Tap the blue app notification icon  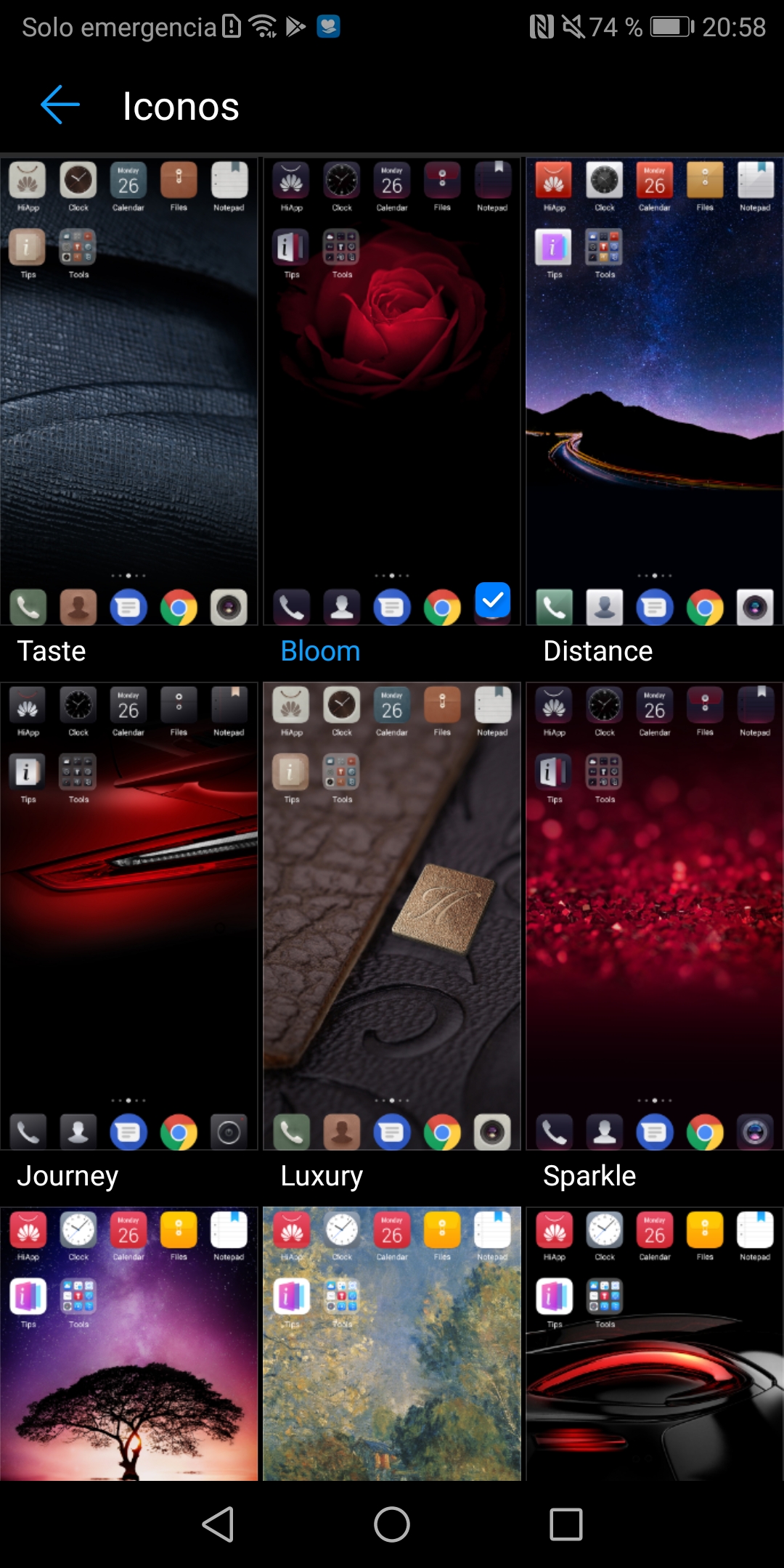(329, 27)
